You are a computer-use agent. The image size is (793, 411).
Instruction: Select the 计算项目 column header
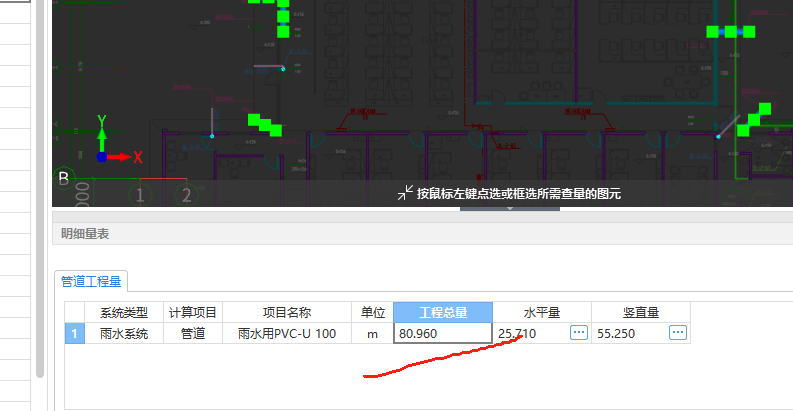click(x=193, y=312)
